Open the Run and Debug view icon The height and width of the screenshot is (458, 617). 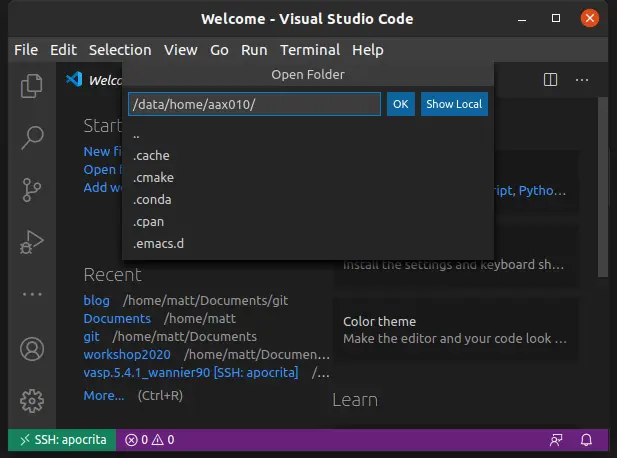(x=31, y=242)
